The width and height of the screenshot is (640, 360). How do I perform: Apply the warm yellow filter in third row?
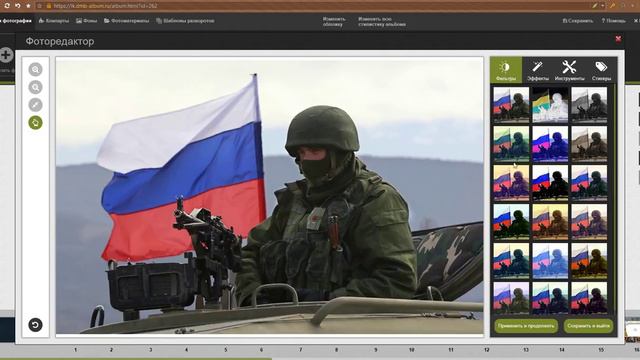pos(511,183)
